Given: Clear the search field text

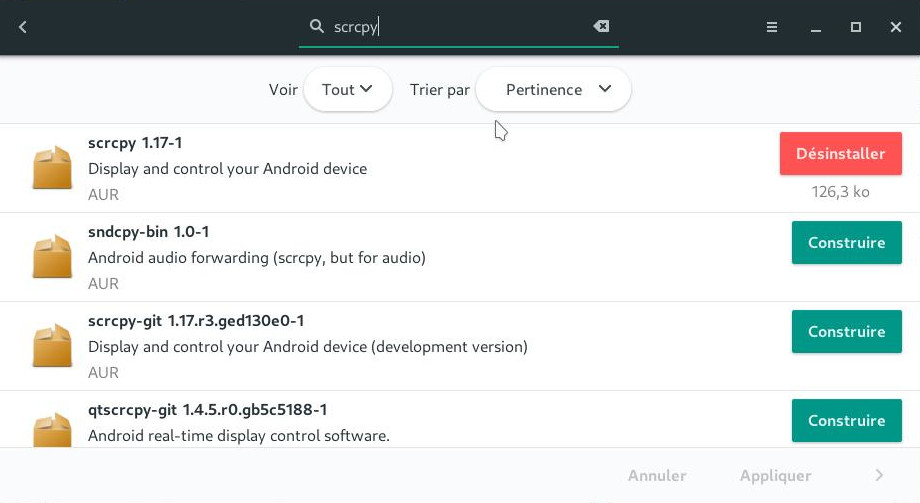Looking at the screenshot, I should point(601,26).
